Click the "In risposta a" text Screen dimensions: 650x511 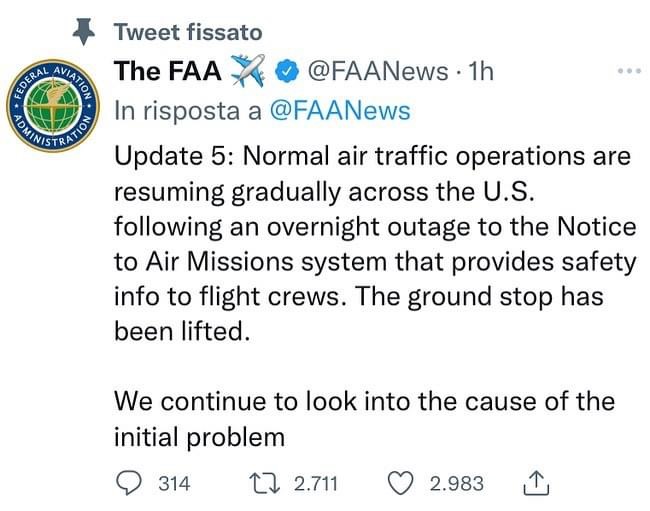tap(189, 111)
